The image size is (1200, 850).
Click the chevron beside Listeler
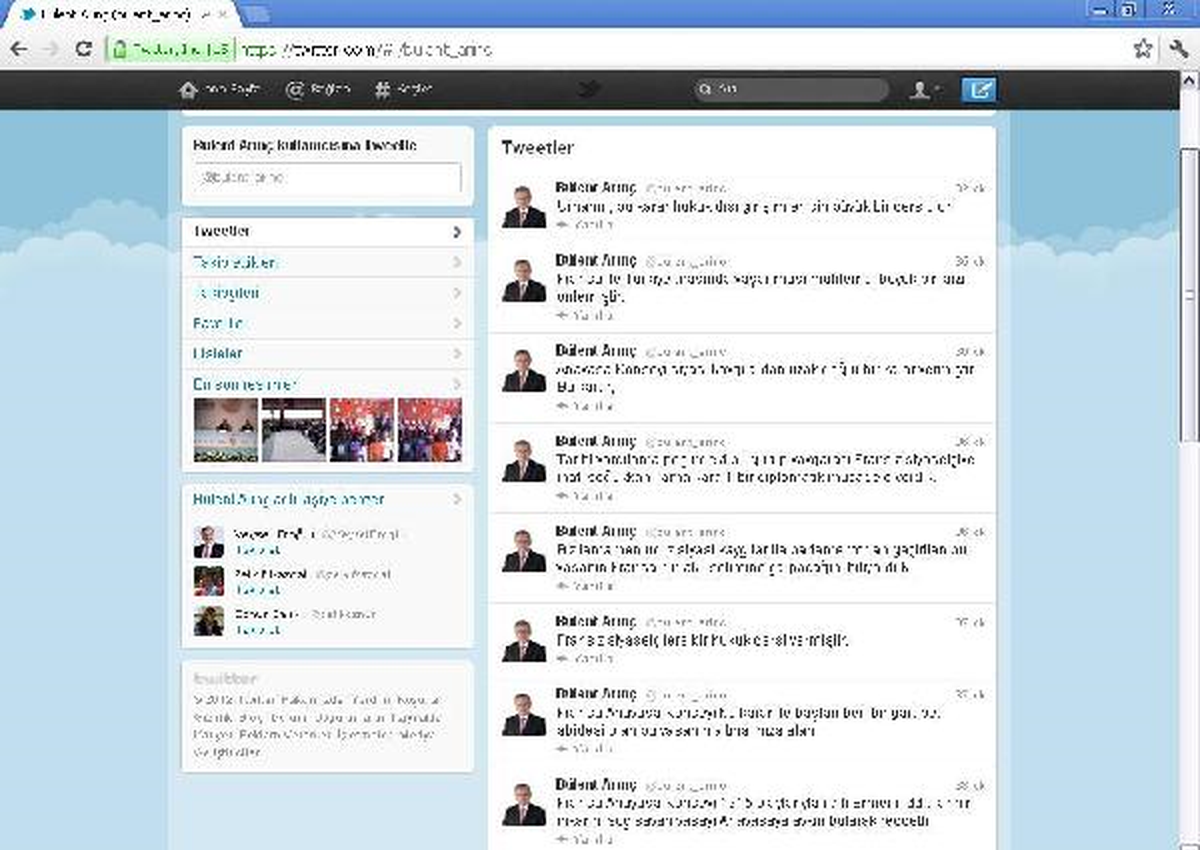[457, 354]
